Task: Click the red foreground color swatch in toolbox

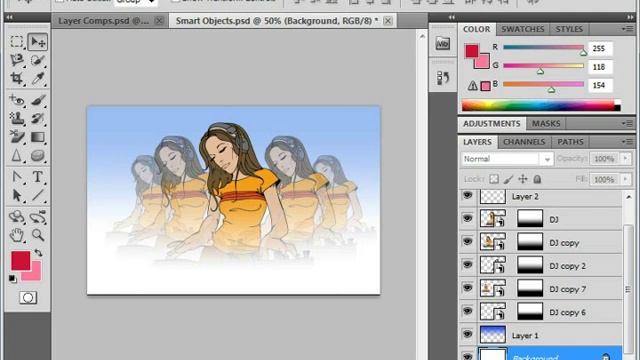Action: point(20,260)
